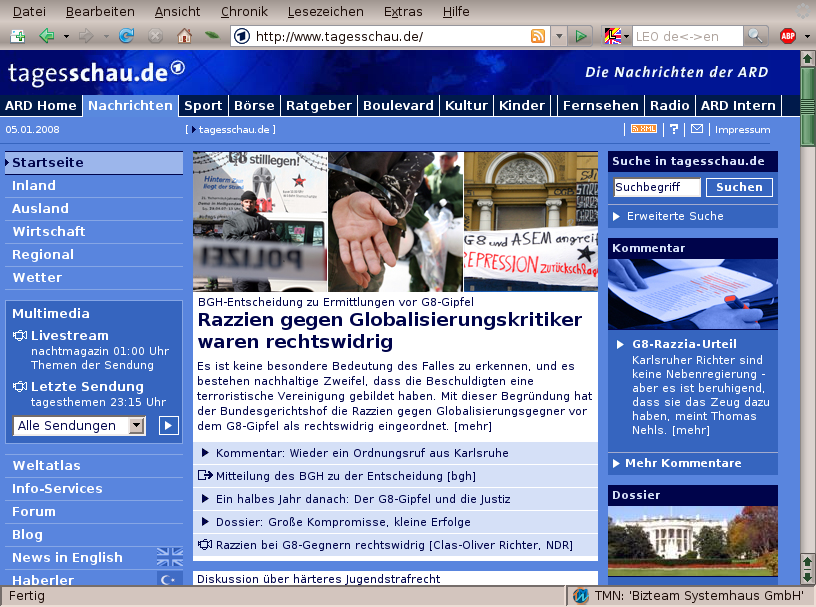Reload the page with the refresh icon
Image resolution: width=816 pixels, height=607 pixels.
point(126,36)
